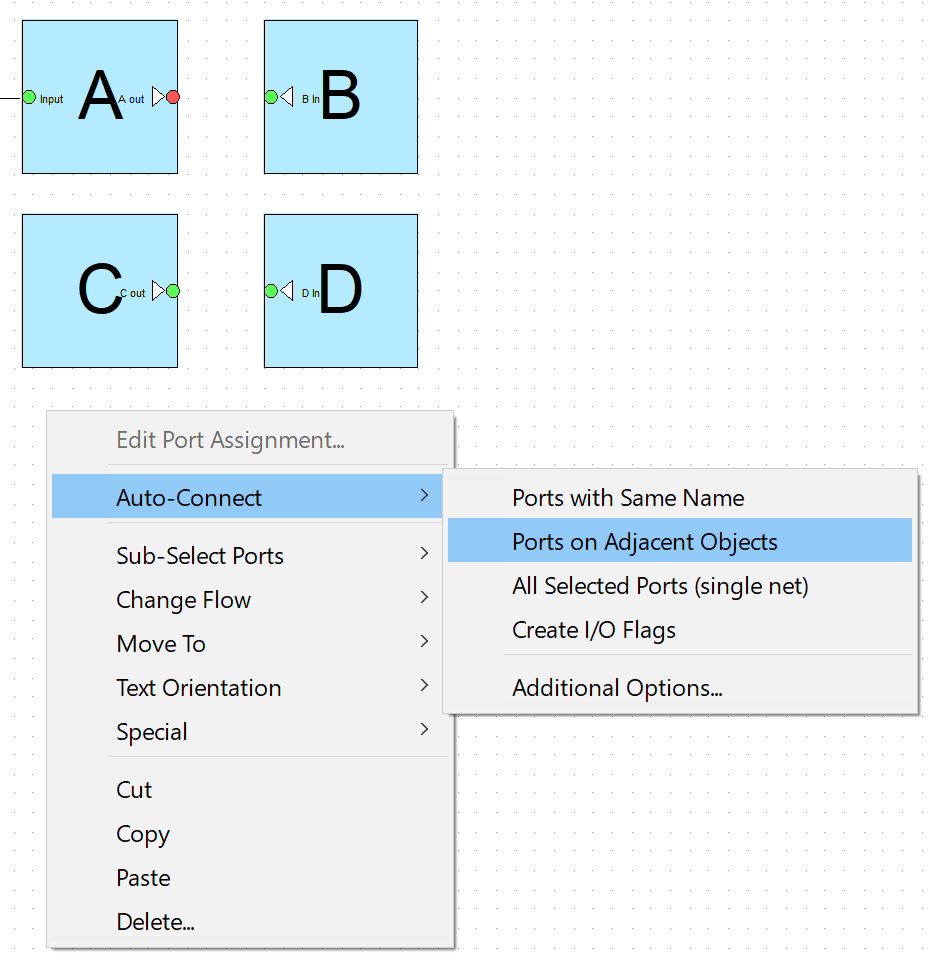Screen dimensions: 930x962
Task: Click the green C out port circle
Action: (x=173, y=291)
